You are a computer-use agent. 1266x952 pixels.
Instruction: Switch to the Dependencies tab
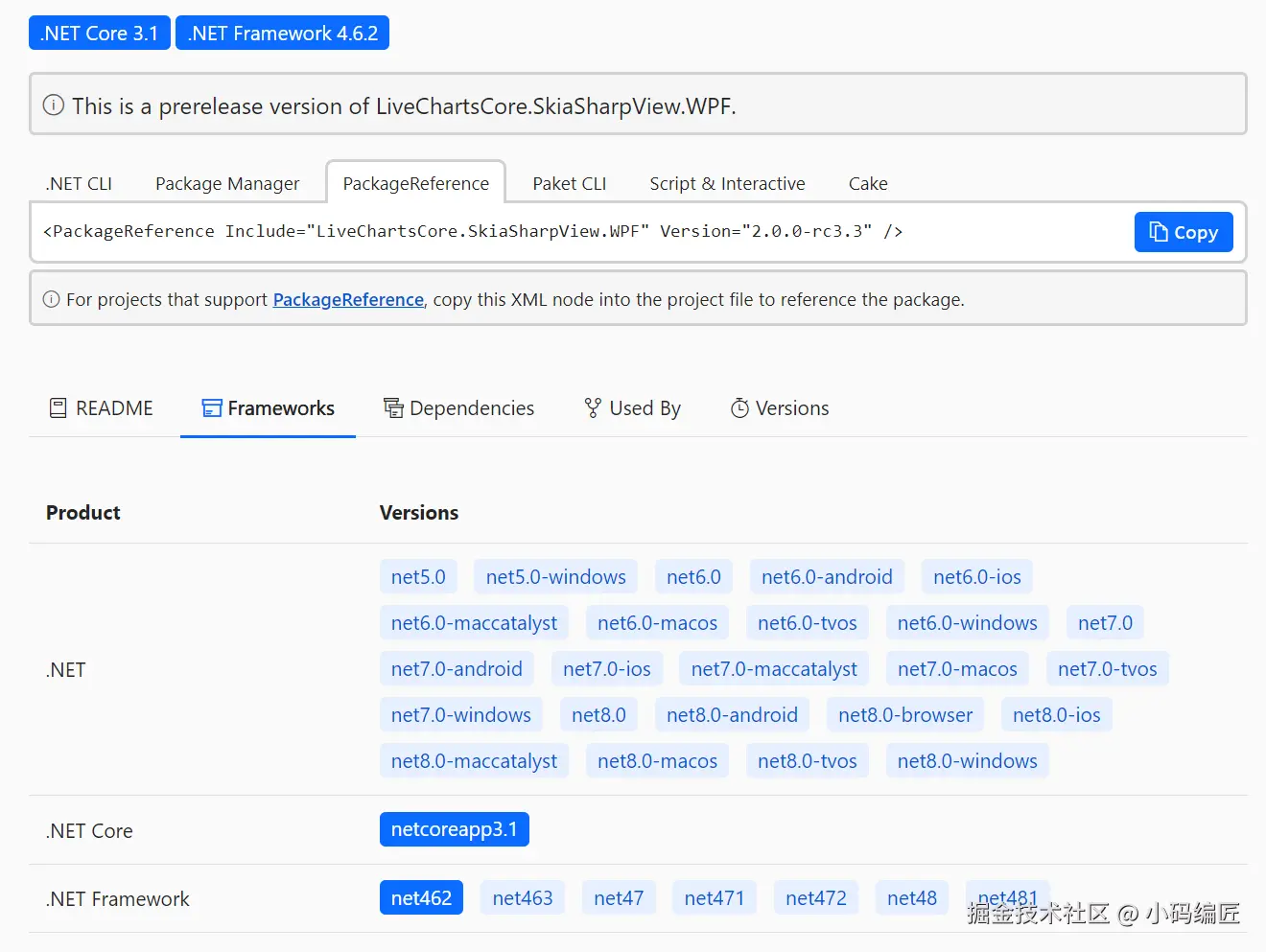tap(459, 408)
